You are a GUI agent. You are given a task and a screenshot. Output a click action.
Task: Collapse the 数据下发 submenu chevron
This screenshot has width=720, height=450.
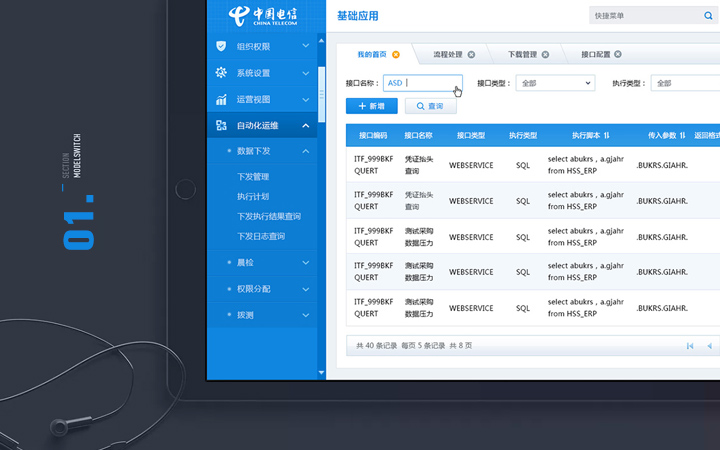pyautogui.click(x=305, y=151)
